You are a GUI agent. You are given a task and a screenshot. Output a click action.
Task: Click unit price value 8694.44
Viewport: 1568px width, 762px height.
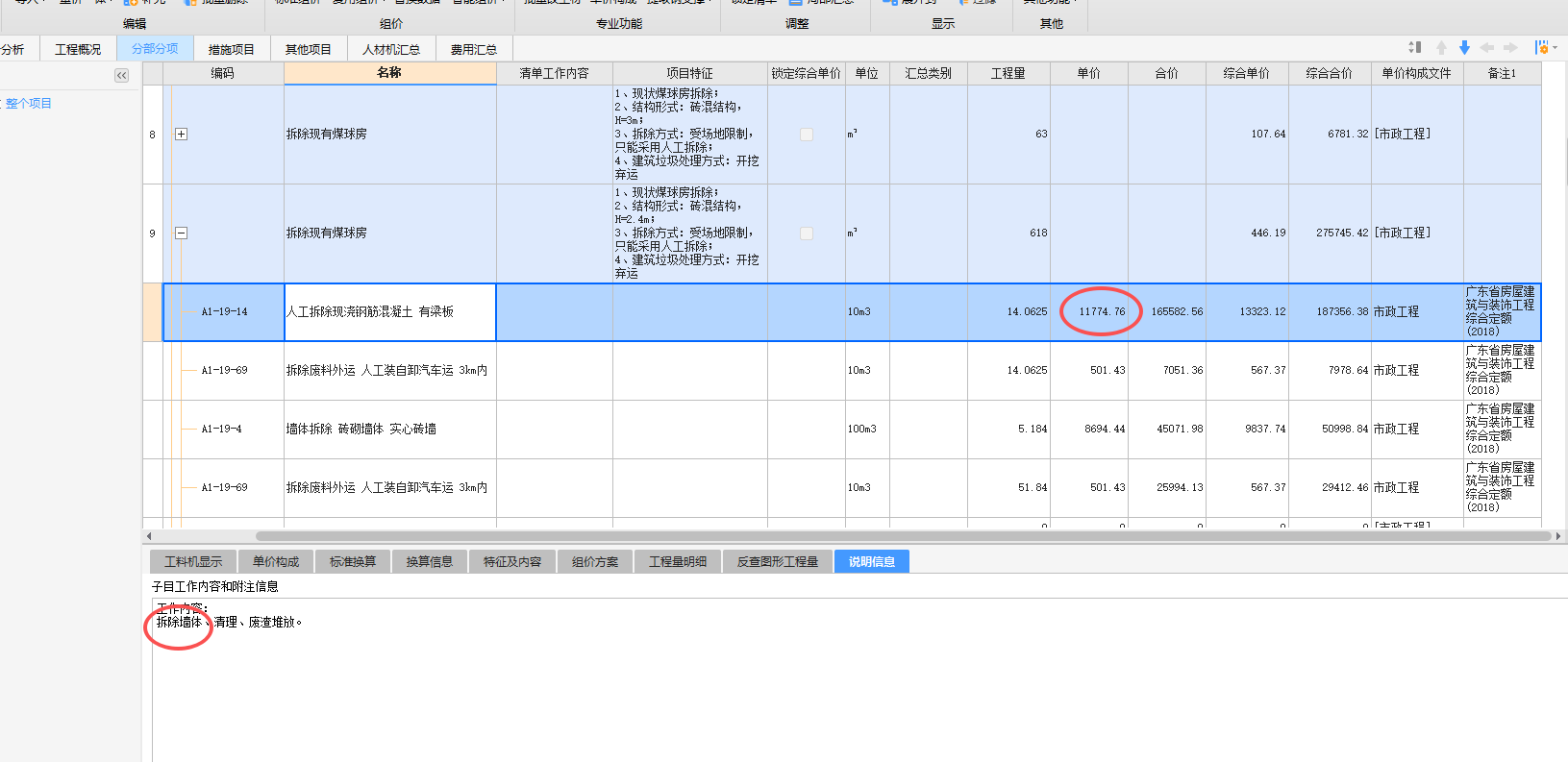tap(1105, 430)
